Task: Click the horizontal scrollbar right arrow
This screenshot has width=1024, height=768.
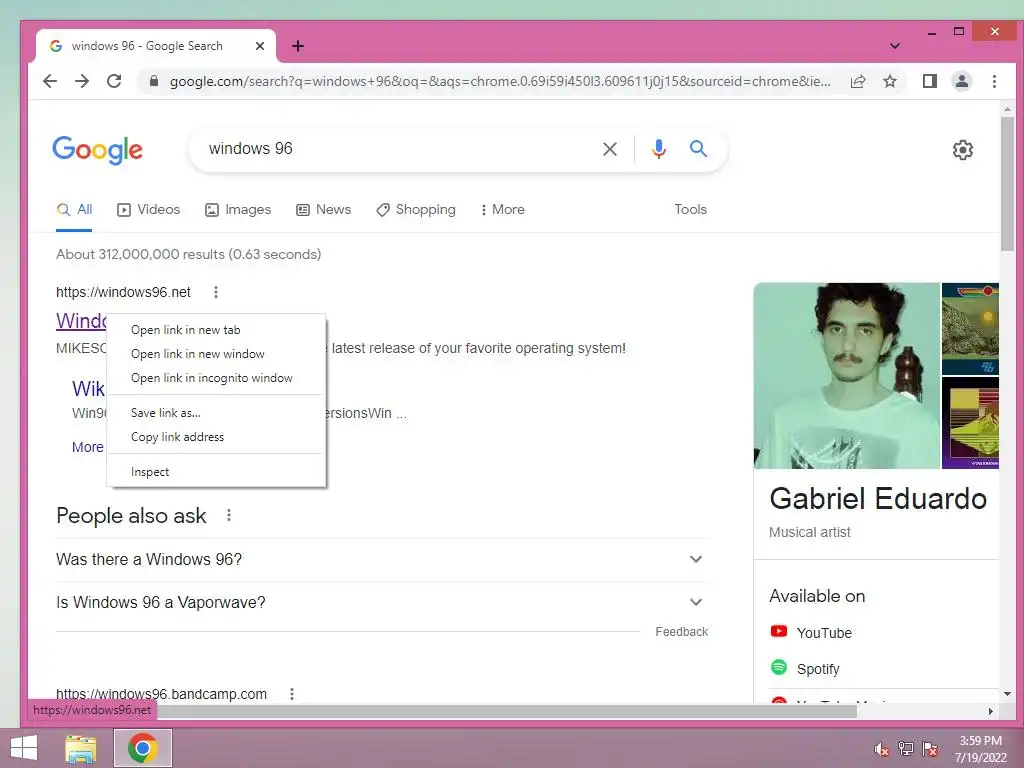Action: click(991, 711)
